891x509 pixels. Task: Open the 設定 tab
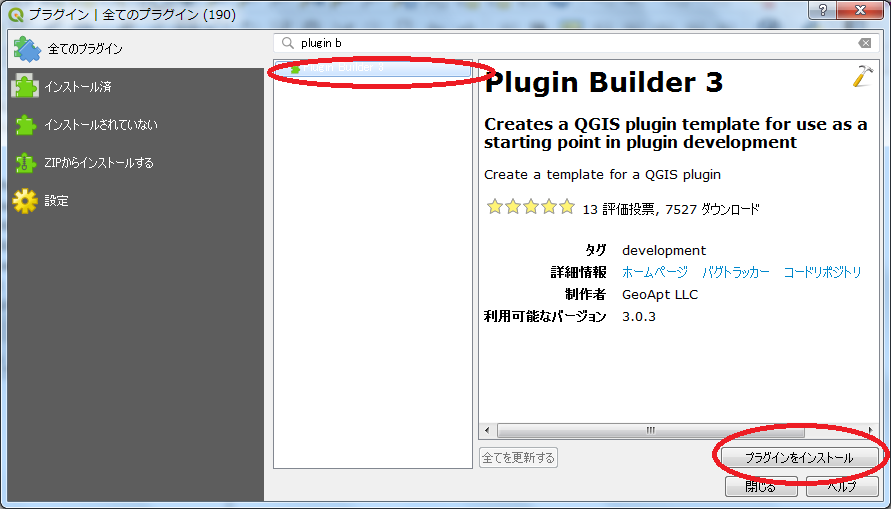(136, 201)
